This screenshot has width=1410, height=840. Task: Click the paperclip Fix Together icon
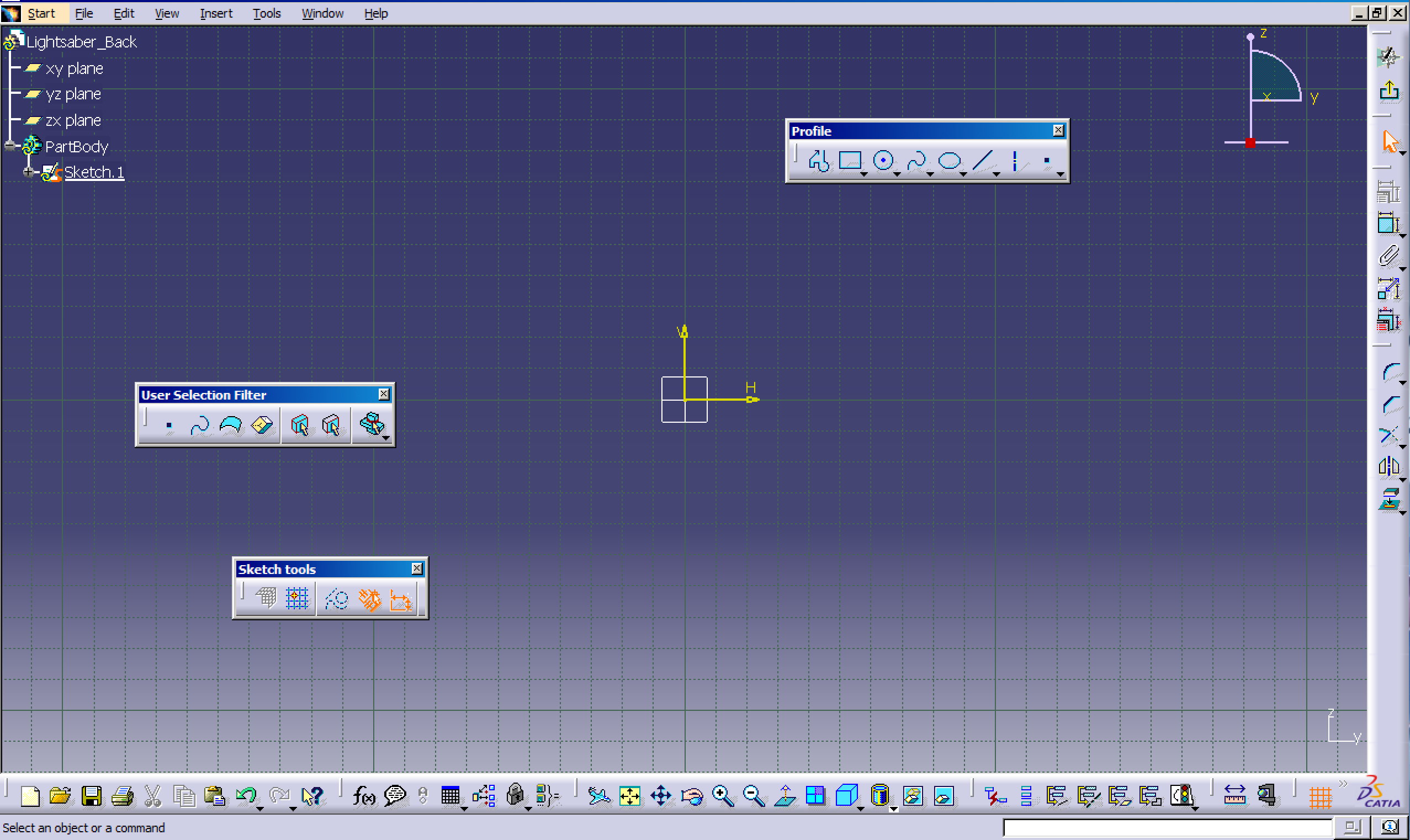click(x=1389, y=256)
